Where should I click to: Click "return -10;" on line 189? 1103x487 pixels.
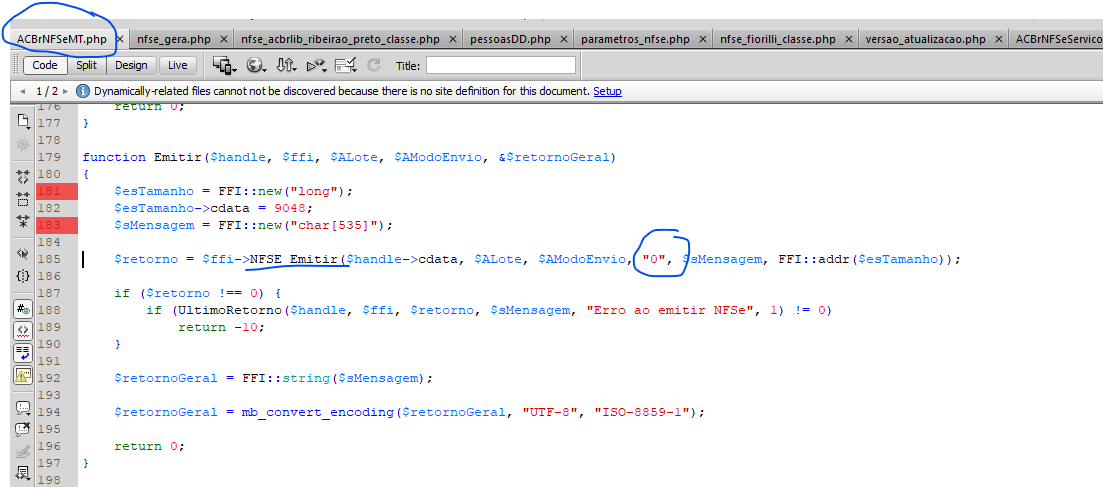point(221,327)
